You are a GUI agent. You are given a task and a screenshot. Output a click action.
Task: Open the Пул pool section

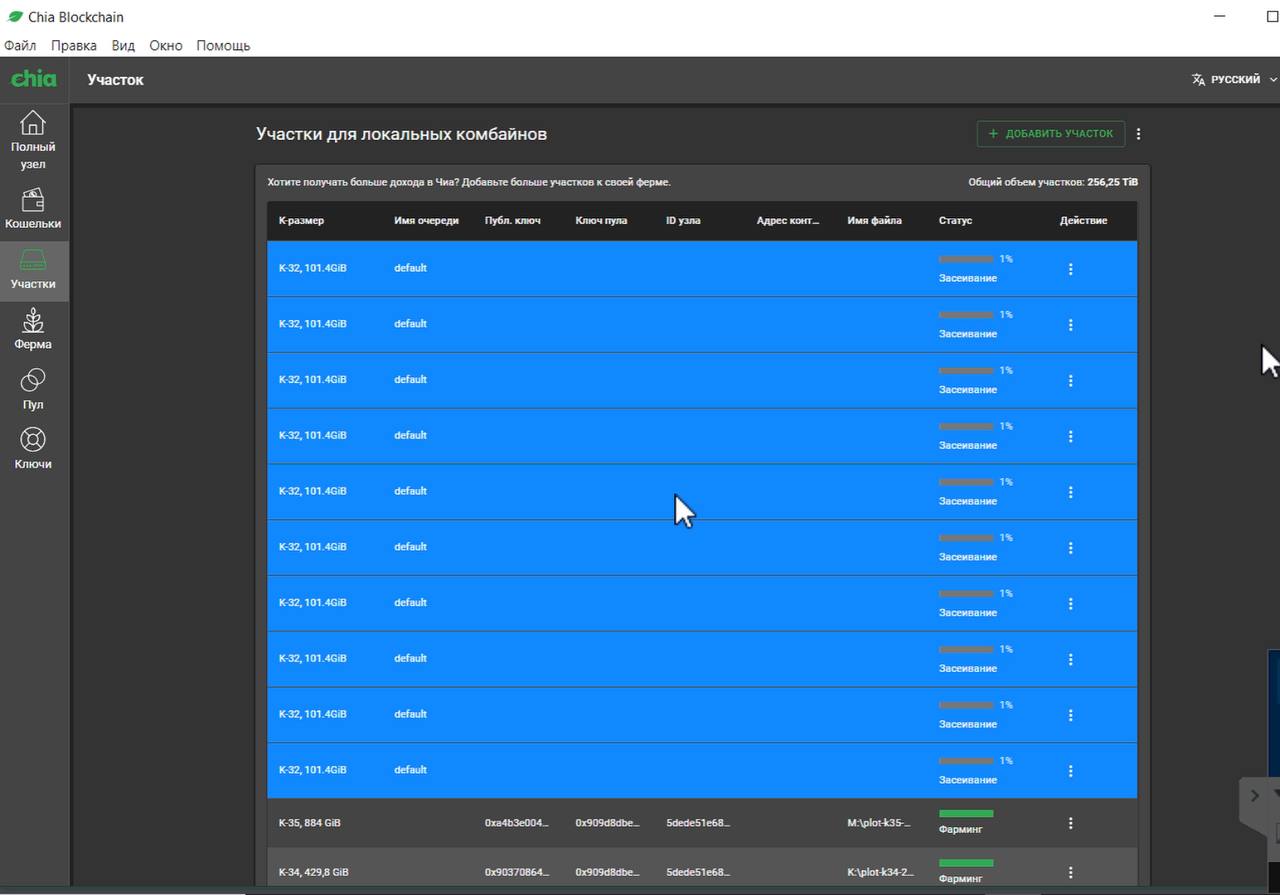pos(34,390)
